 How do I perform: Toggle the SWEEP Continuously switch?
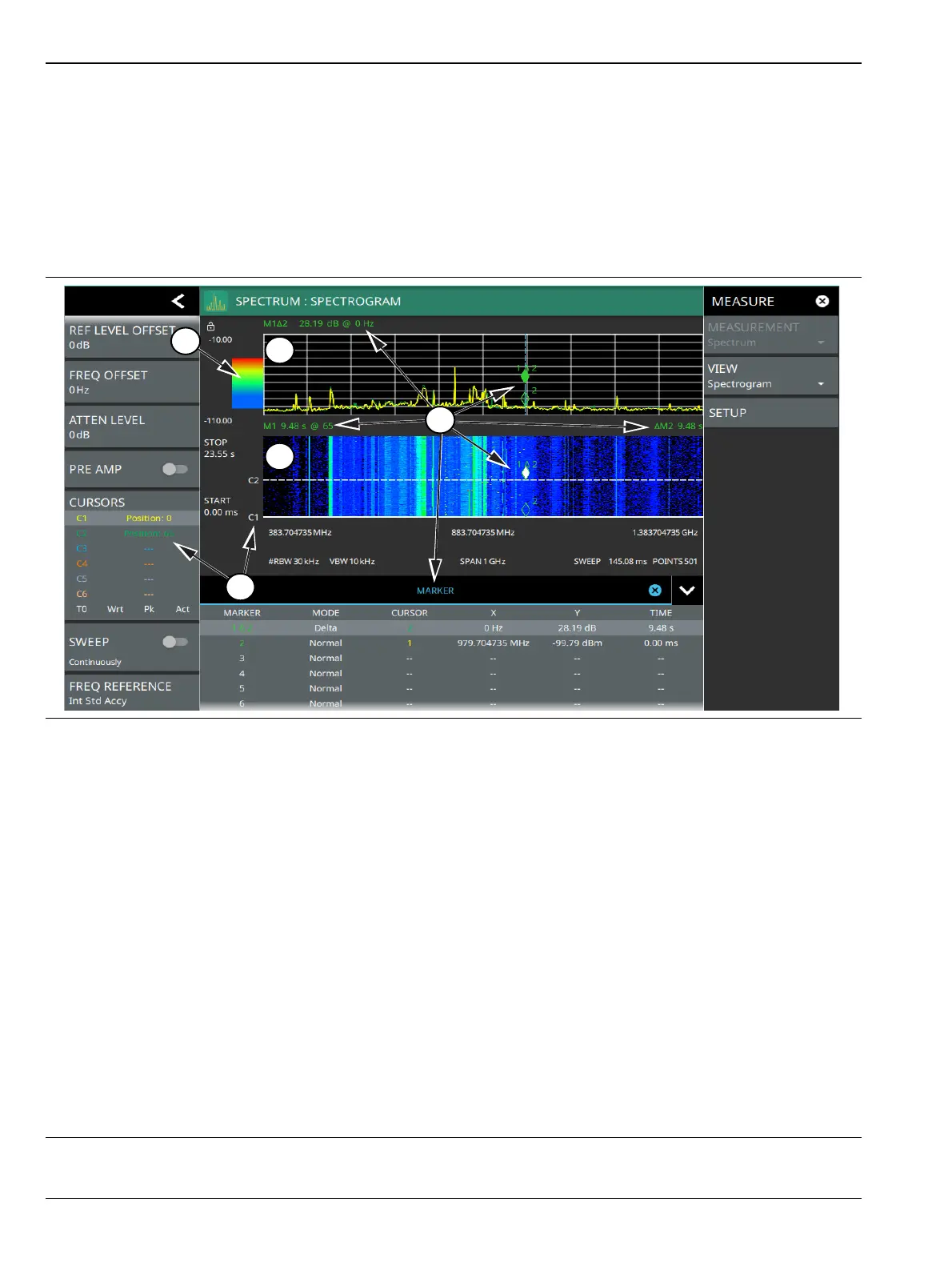(174, 642)
